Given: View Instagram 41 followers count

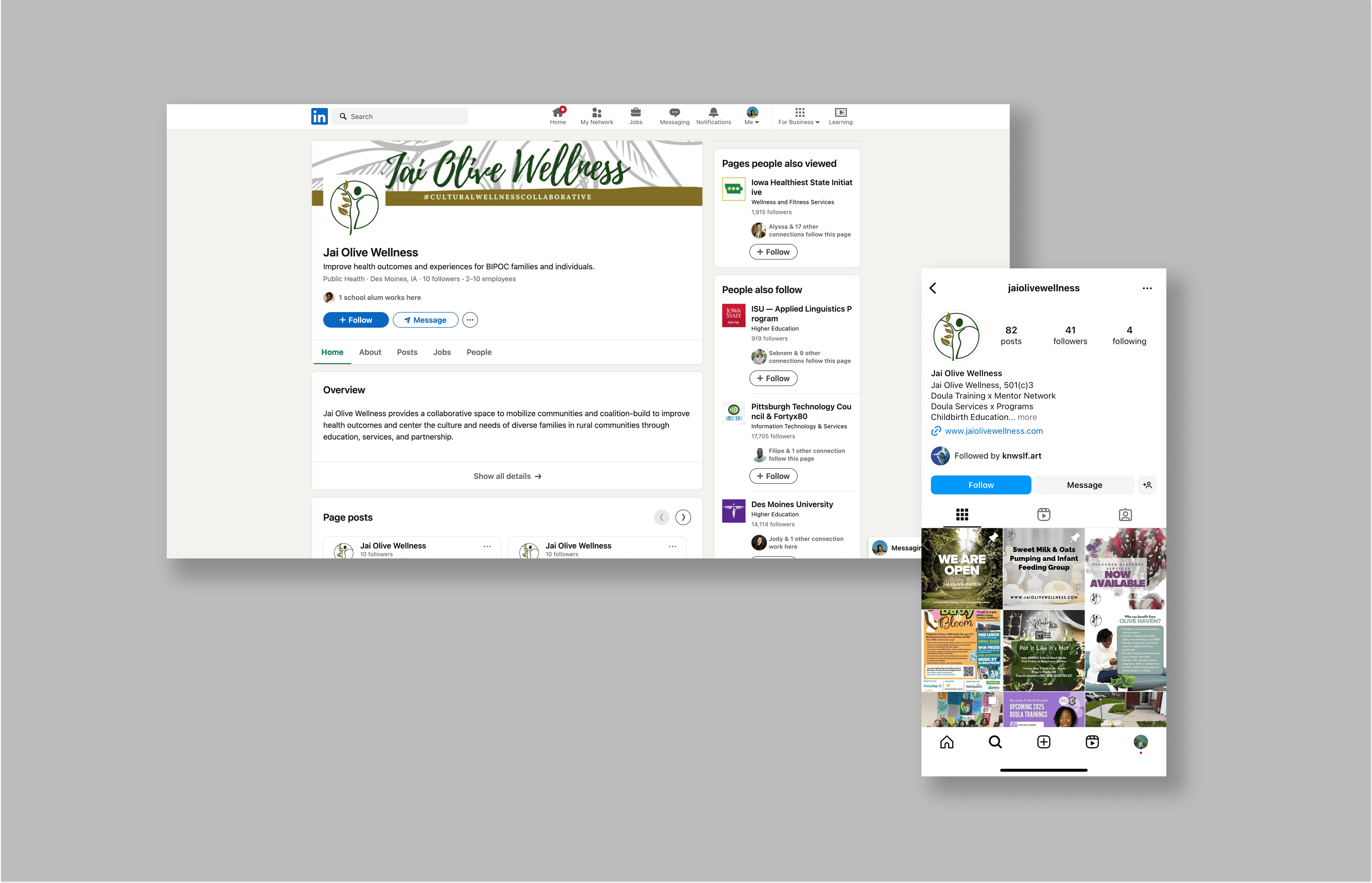Looking at the screenshot, I should 1070,336.
